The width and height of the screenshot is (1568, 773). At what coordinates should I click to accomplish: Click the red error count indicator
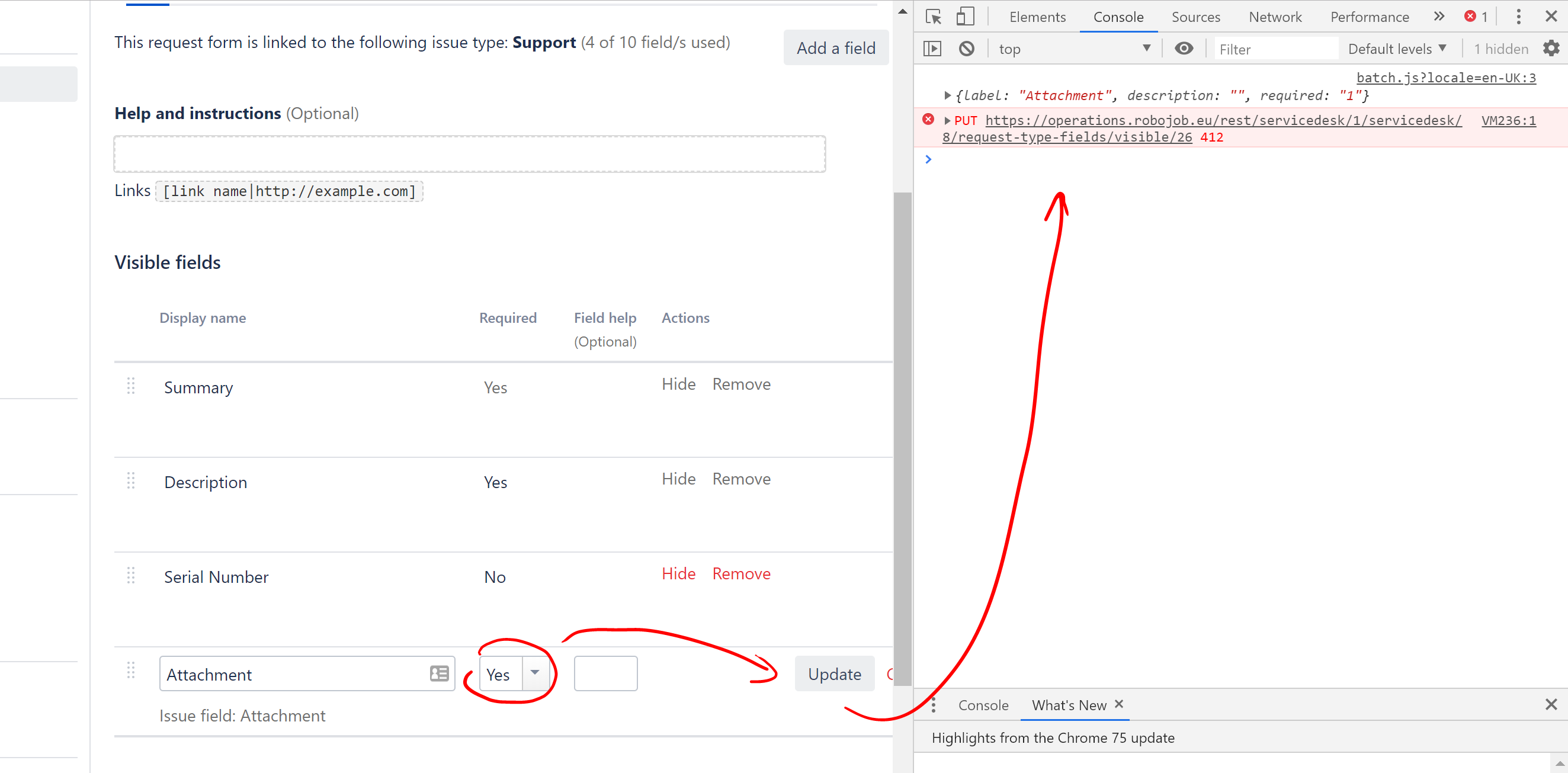click(1476, 17)
